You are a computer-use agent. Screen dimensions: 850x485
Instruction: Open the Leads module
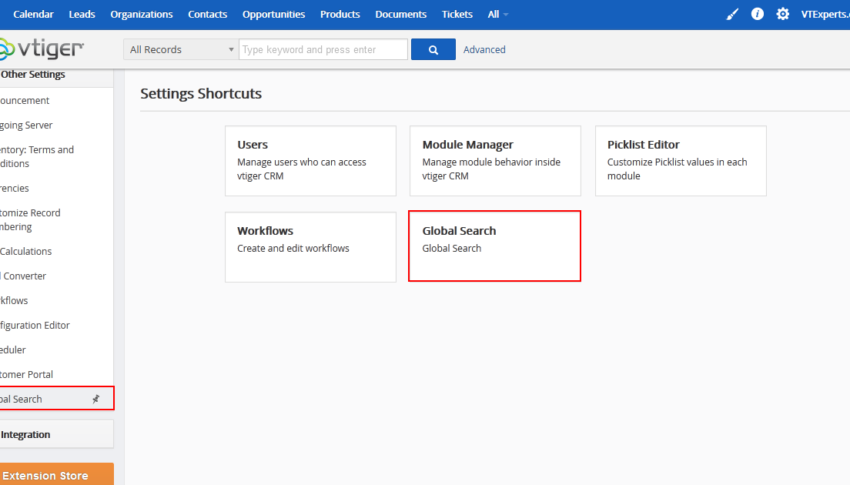pyautogui.click(x=82, y=14)
